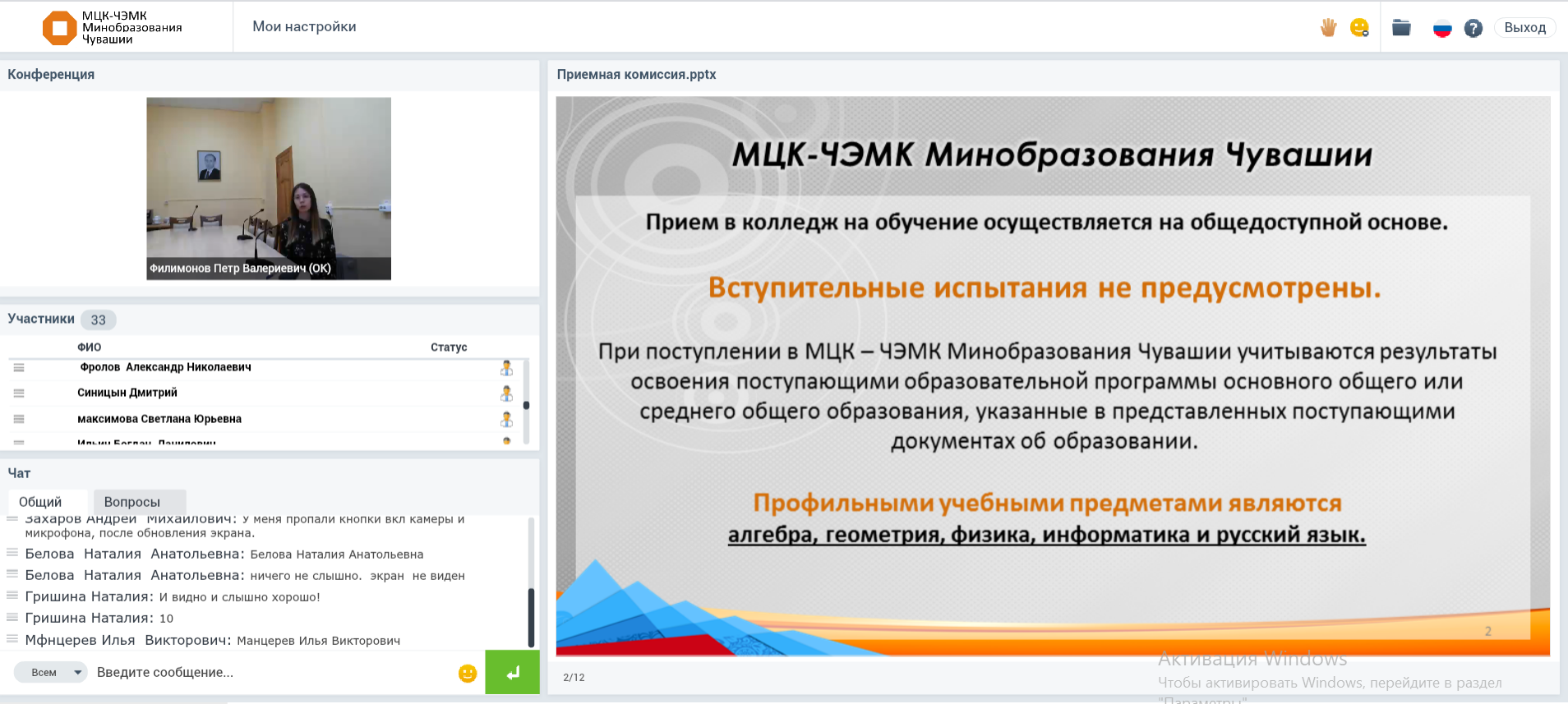Click the presentation slide area
1568x704 pixels.
(x=1053, y=376)
